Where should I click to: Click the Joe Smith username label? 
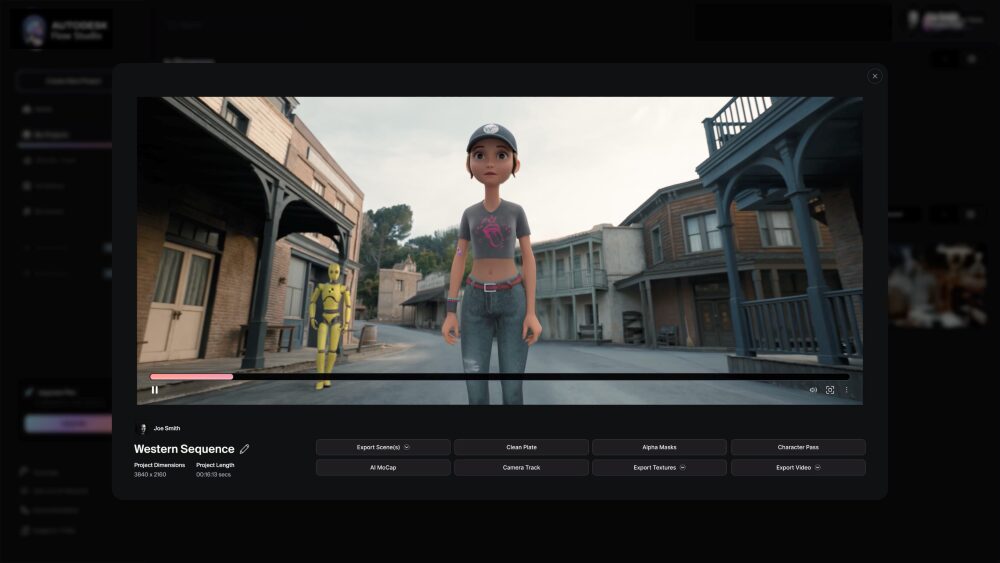click(167, 428)
